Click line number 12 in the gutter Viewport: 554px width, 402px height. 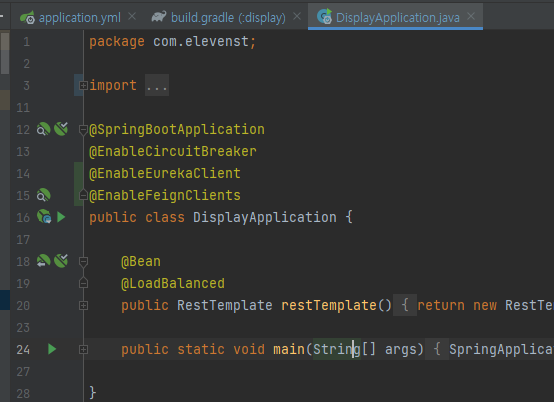[23, 130]
